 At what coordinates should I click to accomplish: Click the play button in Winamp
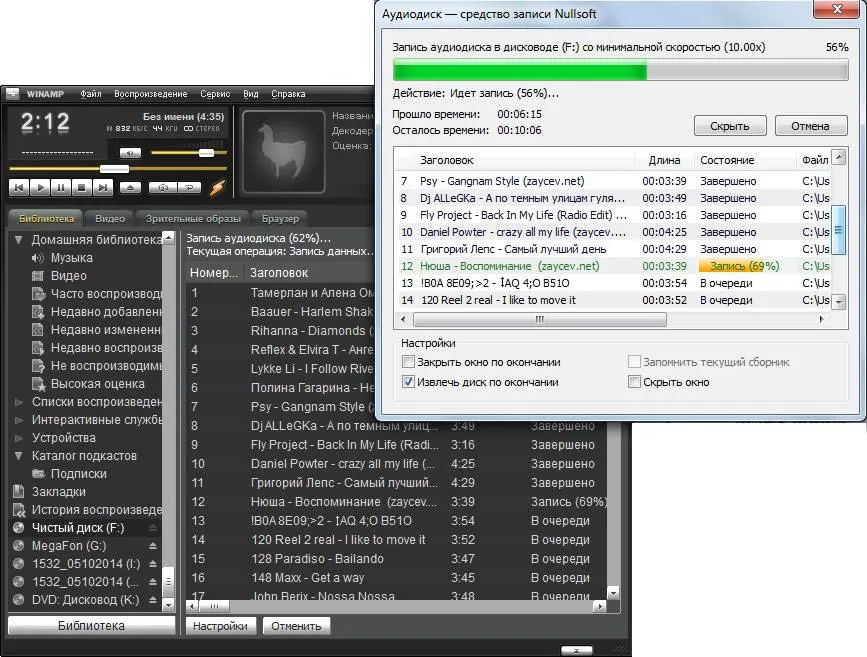pos(40,188)
